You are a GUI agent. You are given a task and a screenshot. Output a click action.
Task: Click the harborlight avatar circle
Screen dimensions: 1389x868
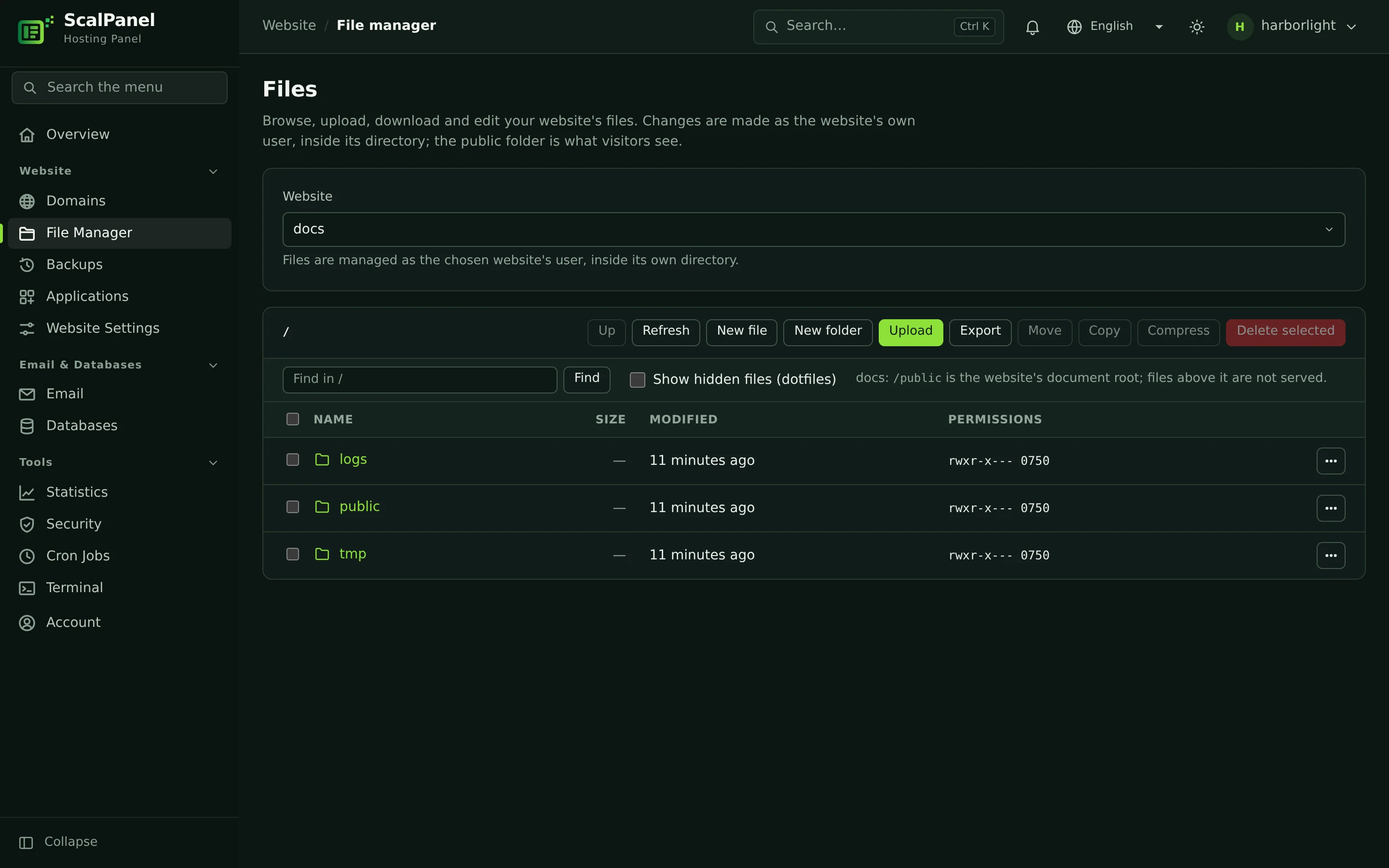1240,27
